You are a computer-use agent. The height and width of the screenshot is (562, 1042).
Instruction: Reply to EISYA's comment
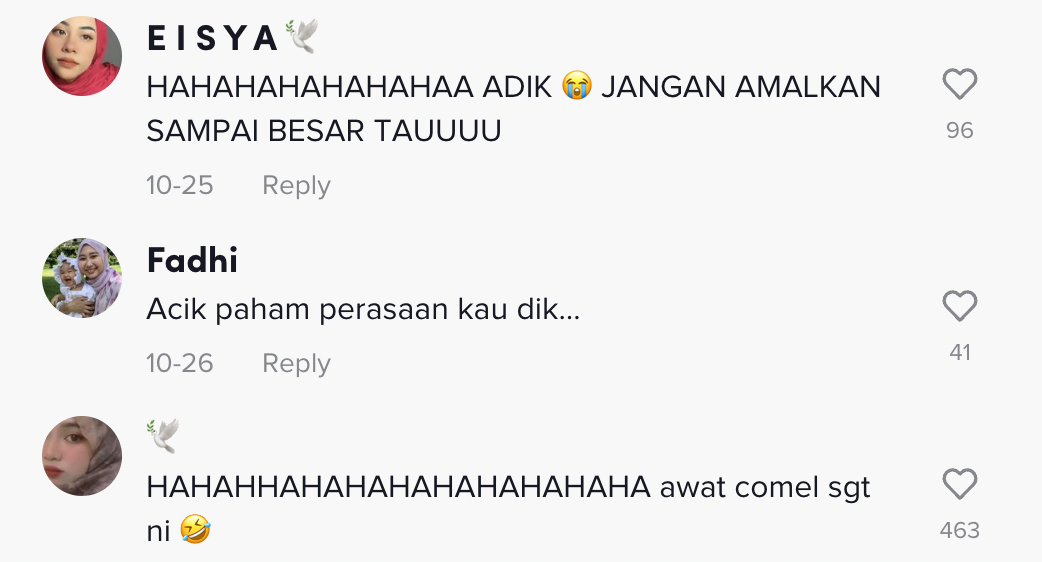[296, 185]
